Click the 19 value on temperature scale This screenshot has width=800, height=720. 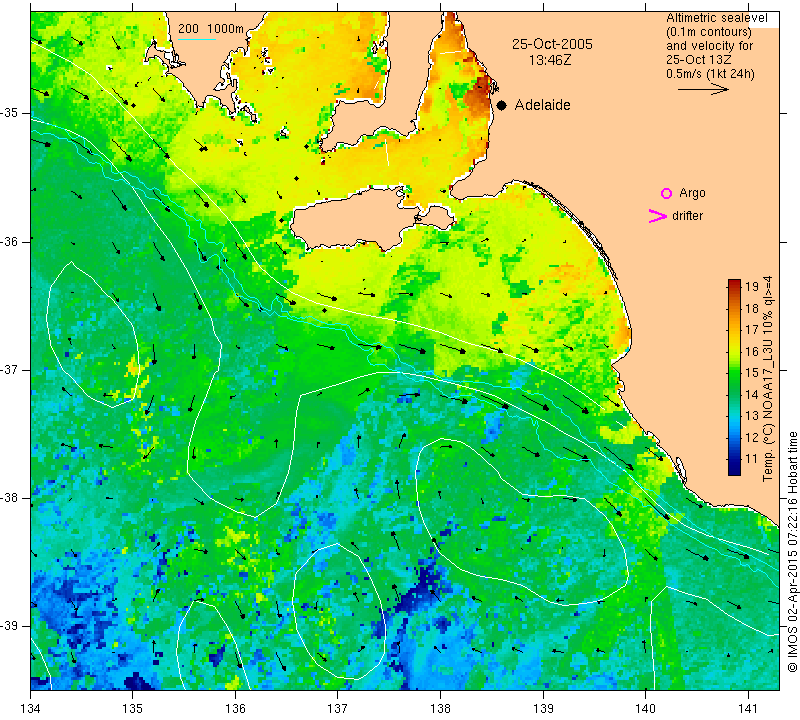point(752,286)
